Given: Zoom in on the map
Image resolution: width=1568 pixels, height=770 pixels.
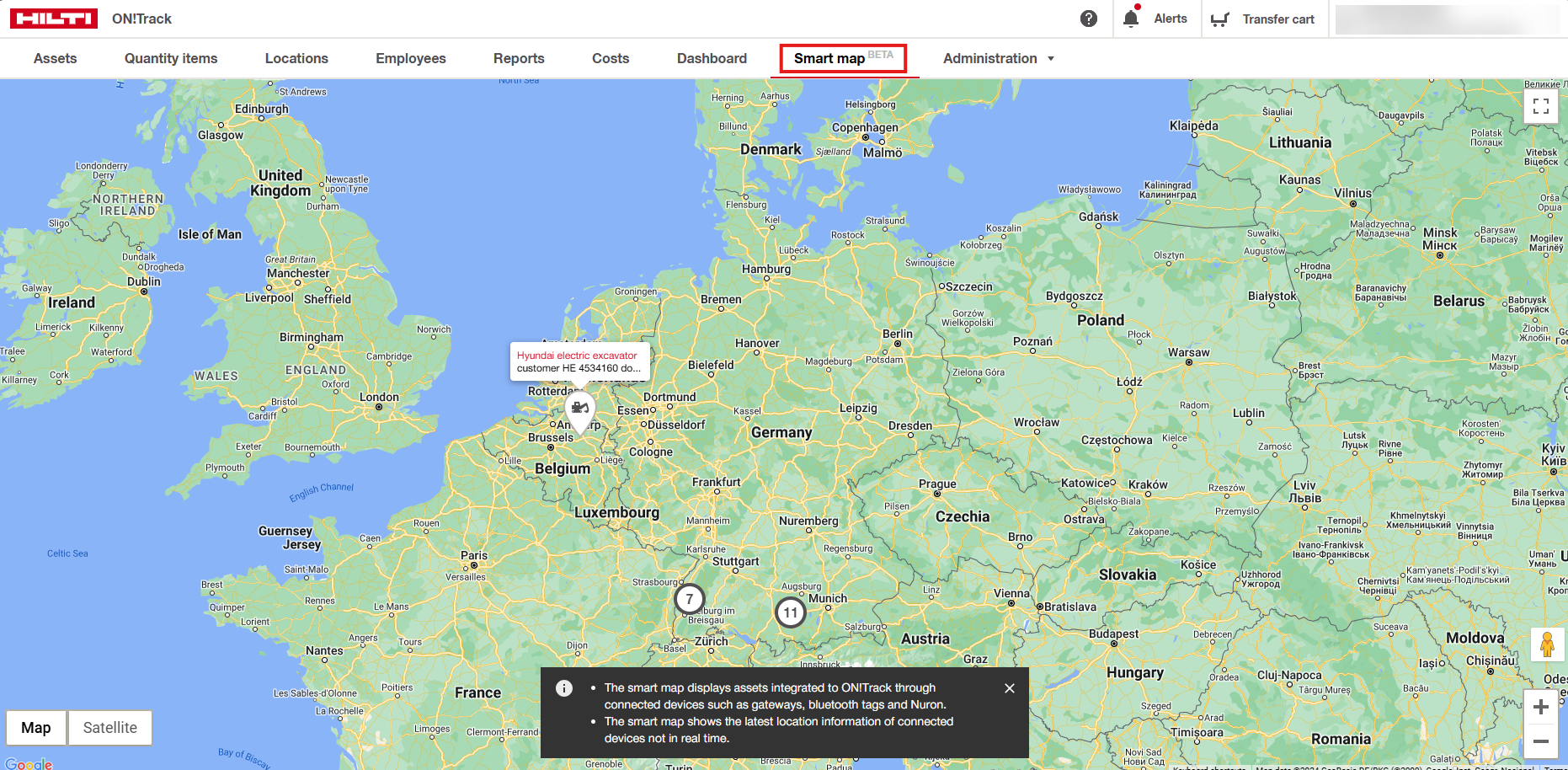Looking at the screenshot, I should (1540, 707).
